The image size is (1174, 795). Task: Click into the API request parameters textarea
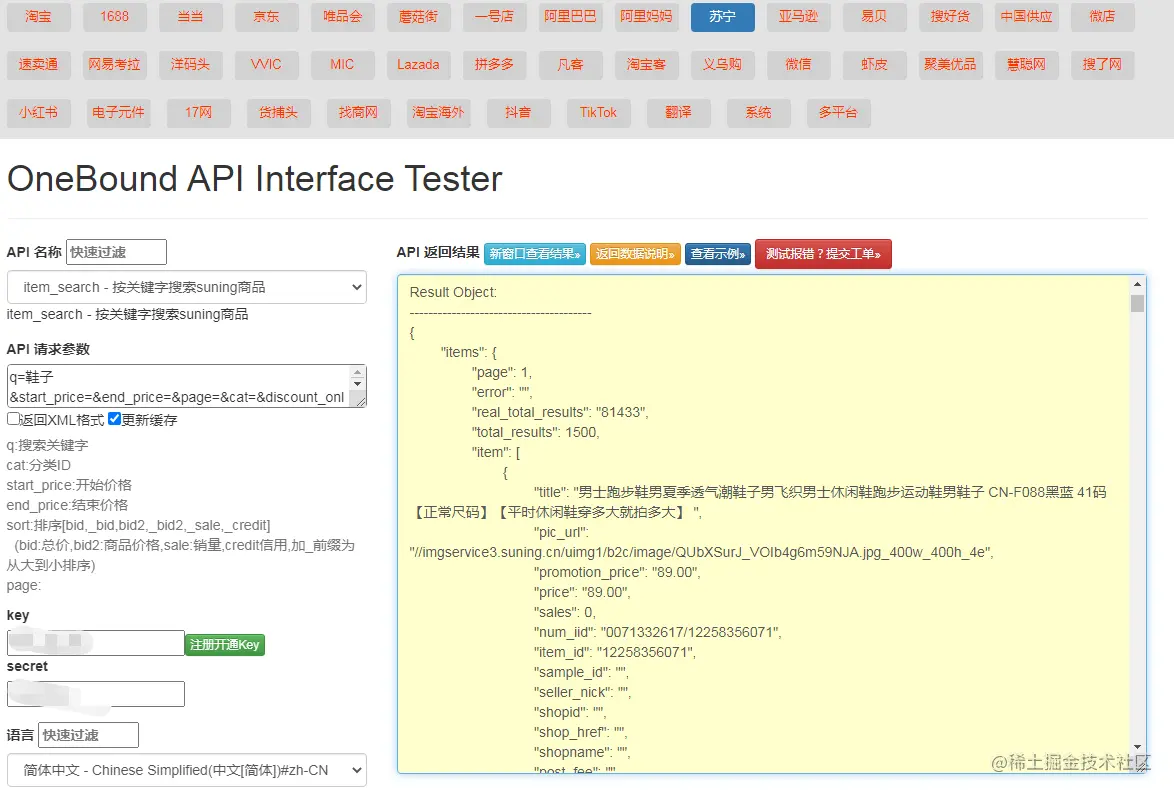point(178,387)
